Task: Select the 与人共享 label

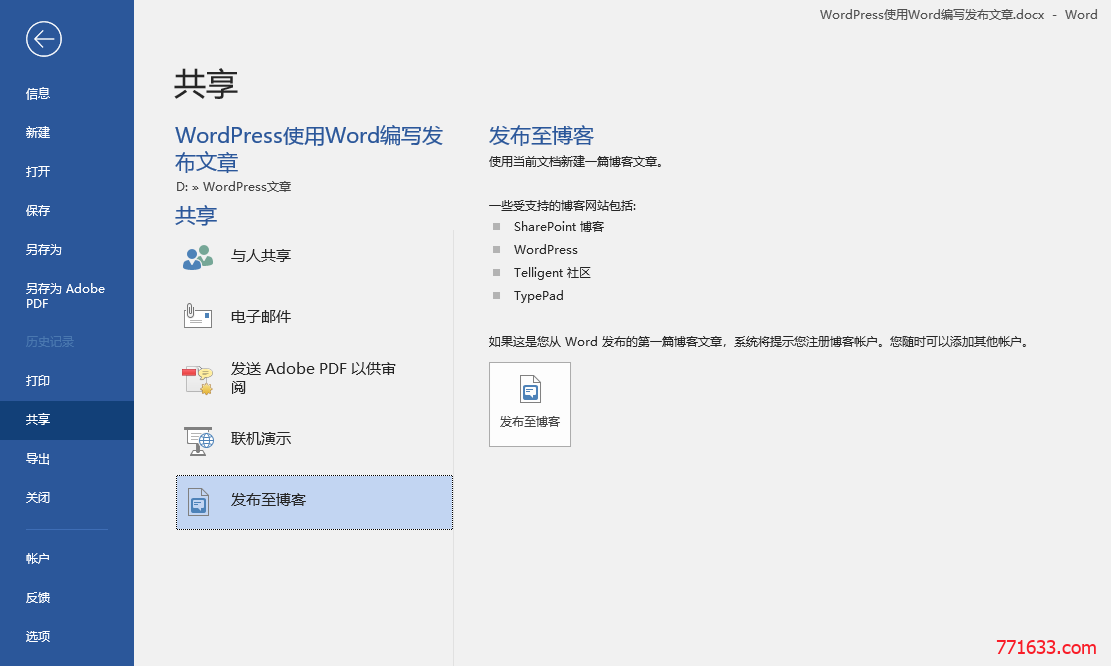Action: (261, 256)
